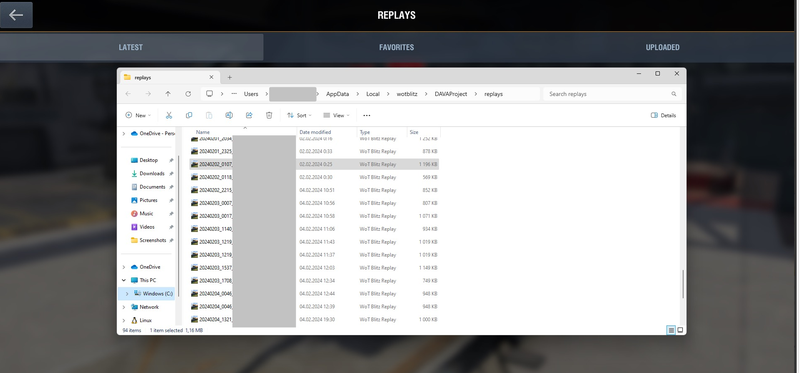Click the back arrow in Replays header
This screenshot has height=373, width=800.
click(x=16, y=15)
